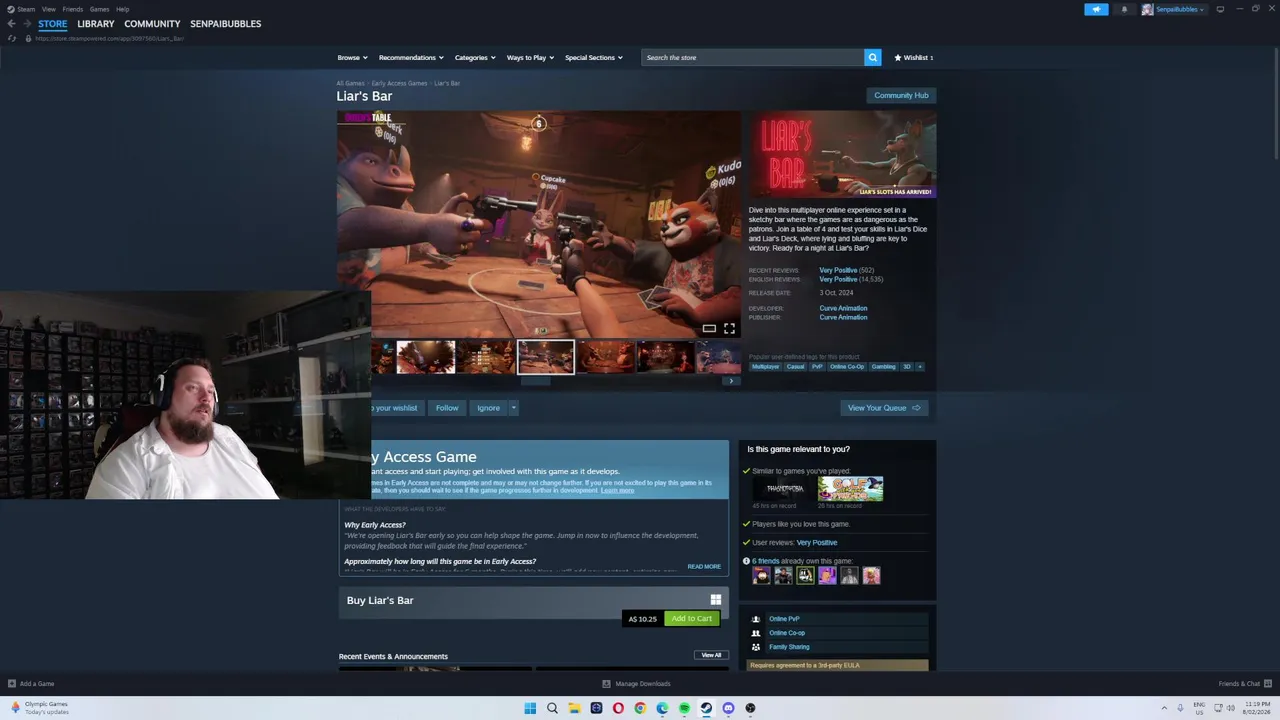
Task: Open the SENPAIBUBBLES profile tab
Action: (x=225, y=24)
